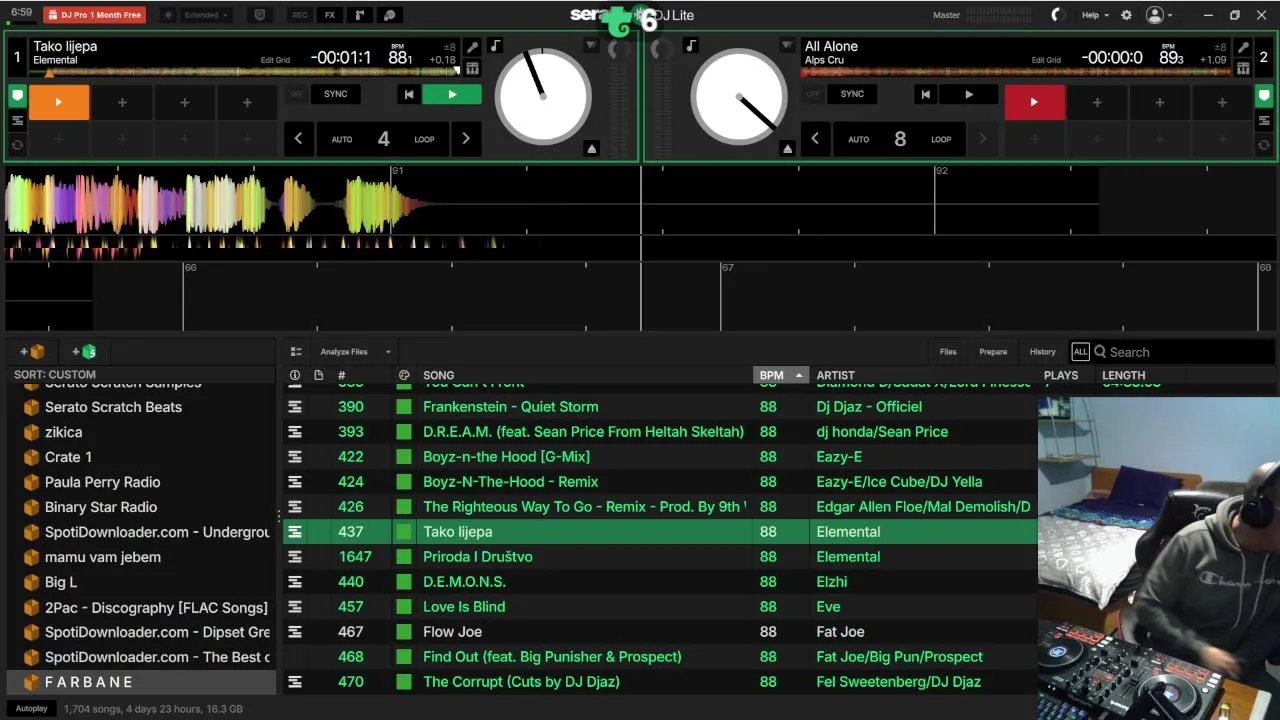Open the settings gear
This screenshot has width=1280, height=720.
1126,15
